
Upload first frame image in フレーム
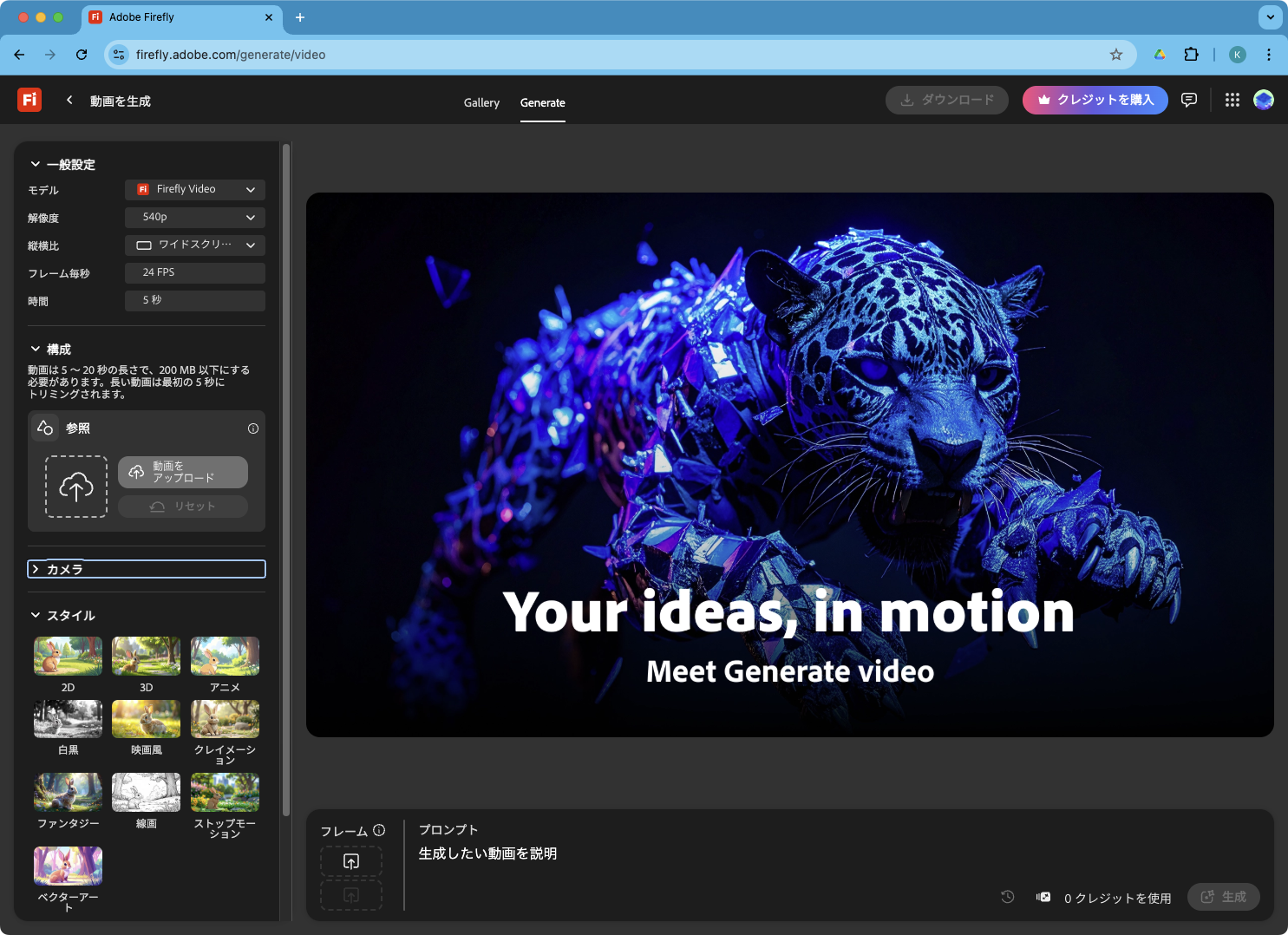pos(351,861)
